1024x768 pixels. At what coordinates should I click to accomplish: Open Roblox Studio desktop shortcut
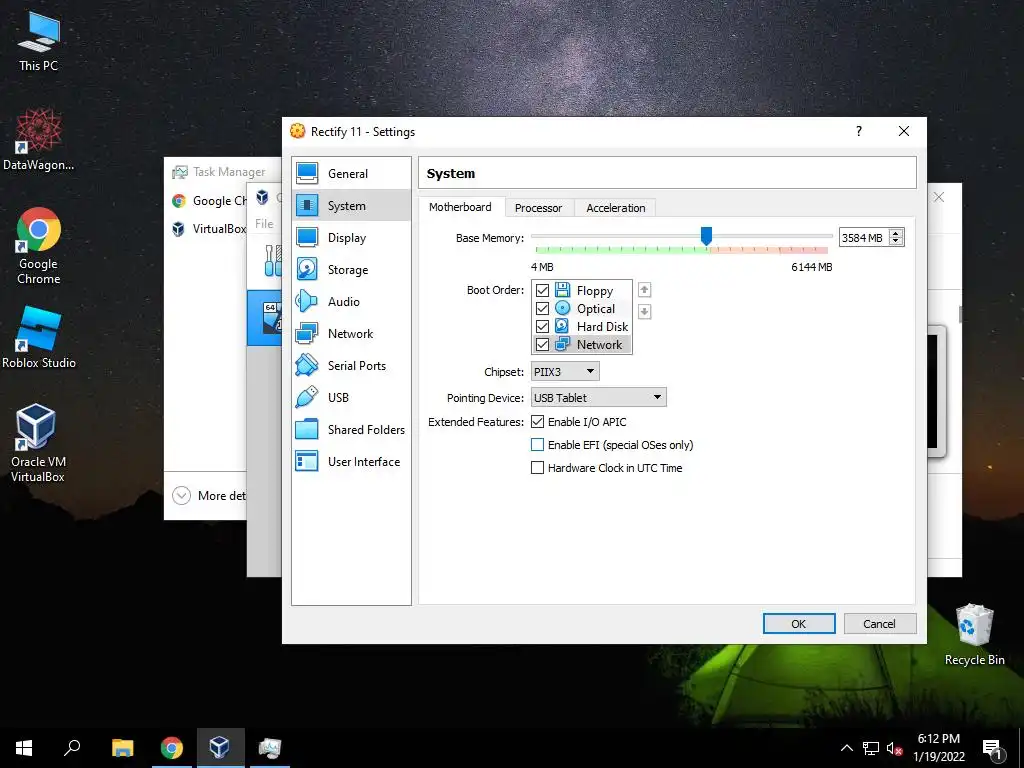click(39, 338)
